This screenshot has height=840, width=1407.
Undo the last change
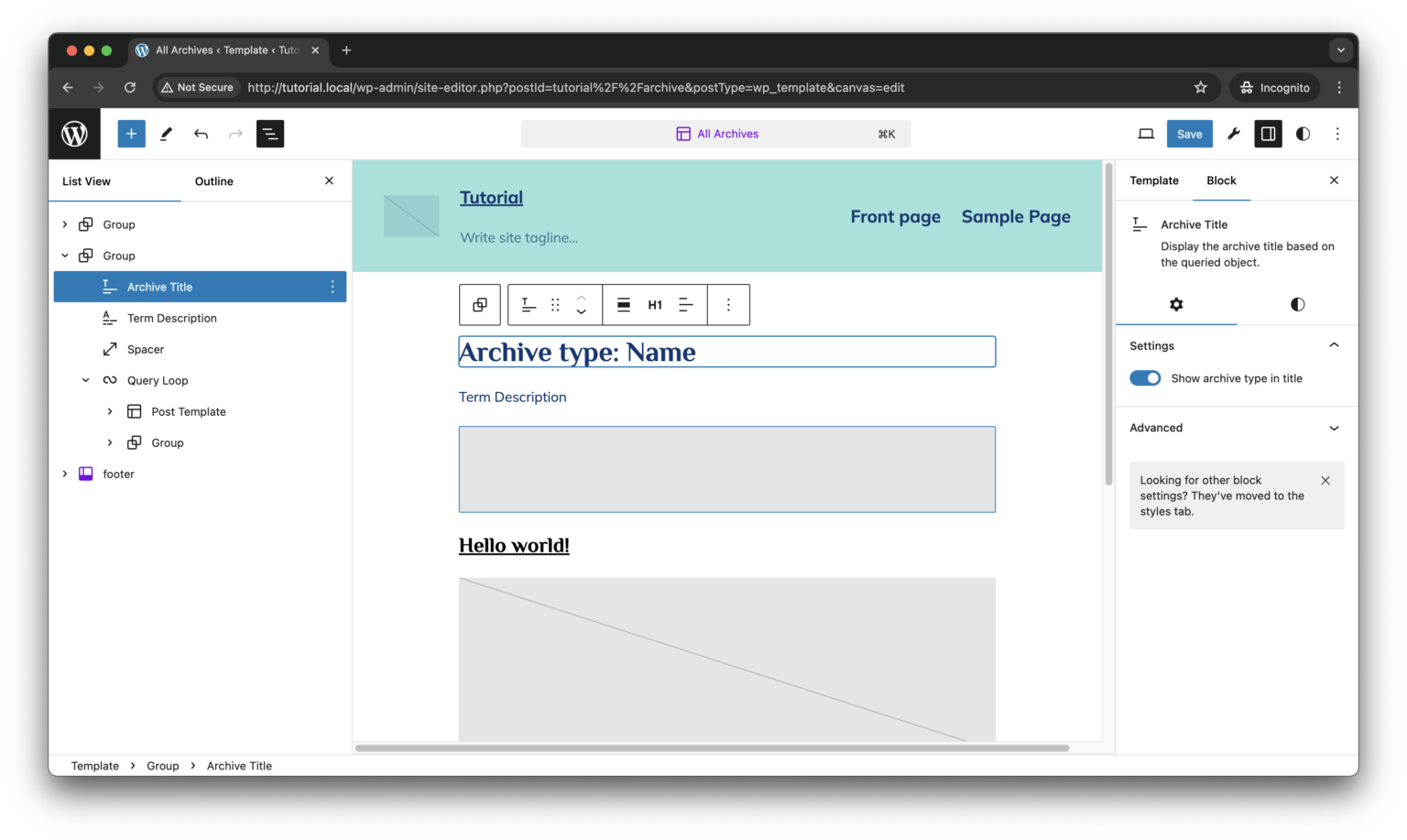(201, 133)
